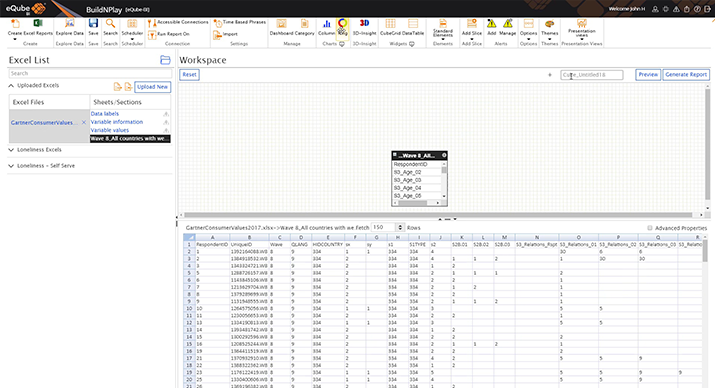The height and width of the screenshot is (388, 715).
Task: Open the Create ribbon icon
Action: tap(15, 27)
